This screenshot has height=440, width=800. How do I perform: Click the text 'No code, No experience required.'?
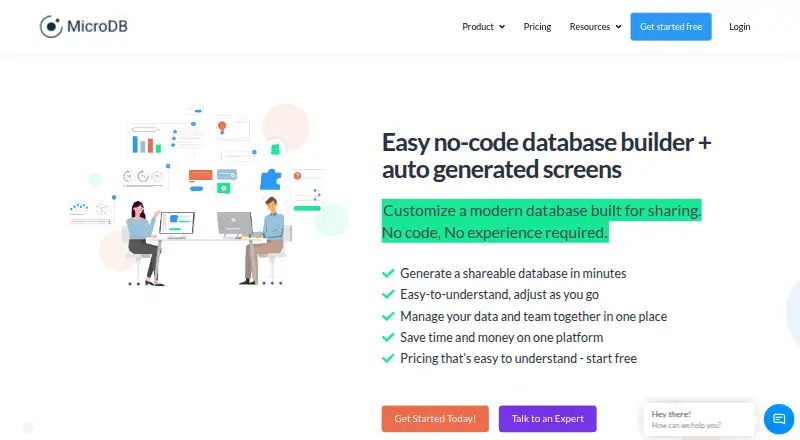(x=495, y=232)
